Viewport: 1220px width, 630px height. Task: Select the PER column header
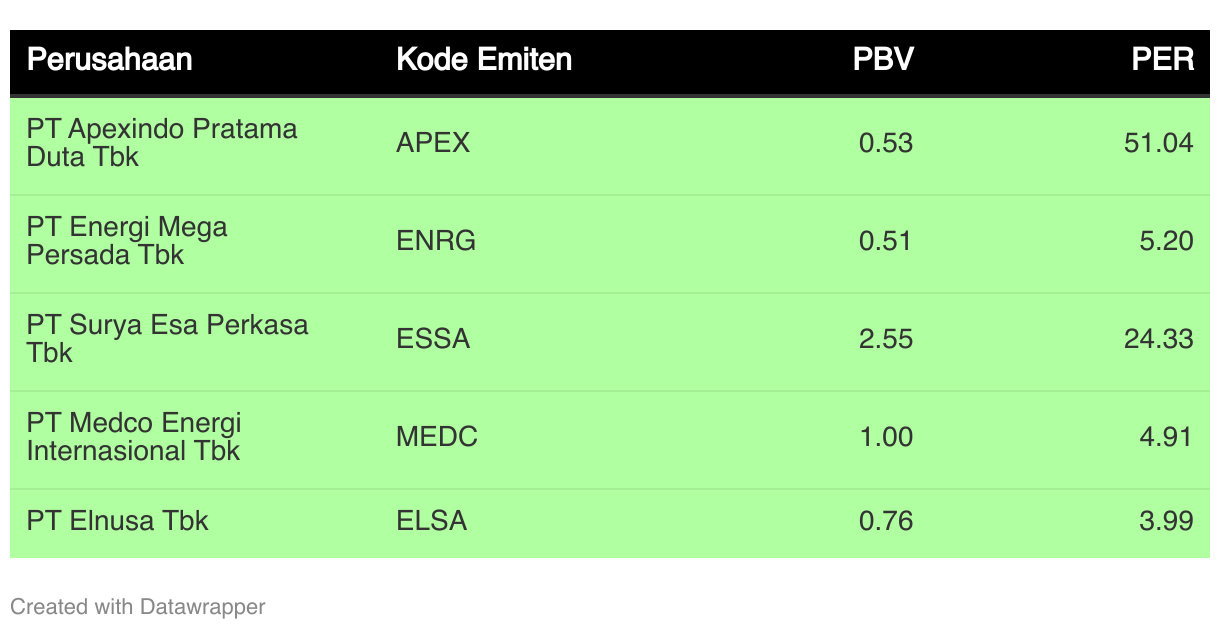(1163, 59)
